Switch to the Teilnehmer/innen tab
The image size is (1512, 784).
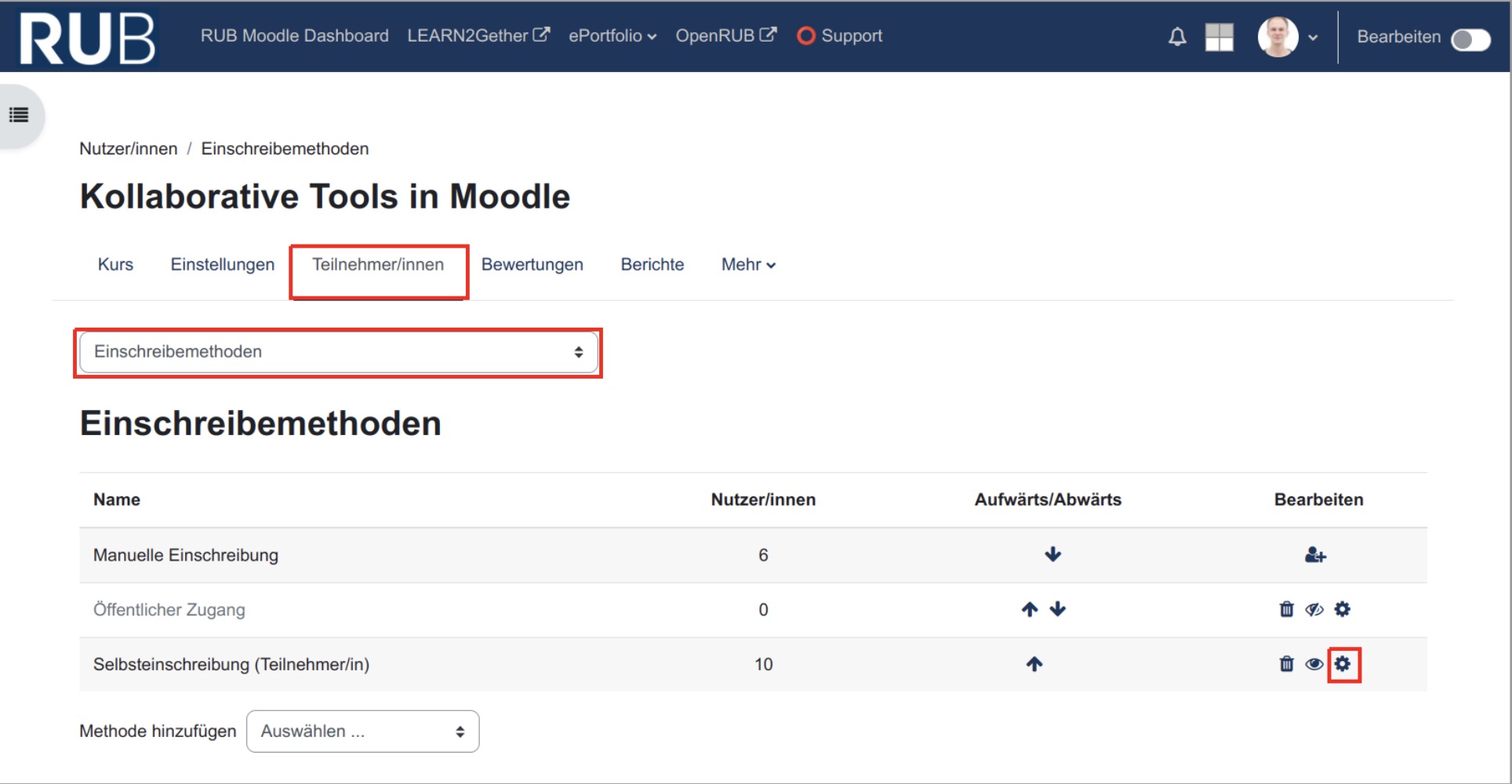point(378,265)
